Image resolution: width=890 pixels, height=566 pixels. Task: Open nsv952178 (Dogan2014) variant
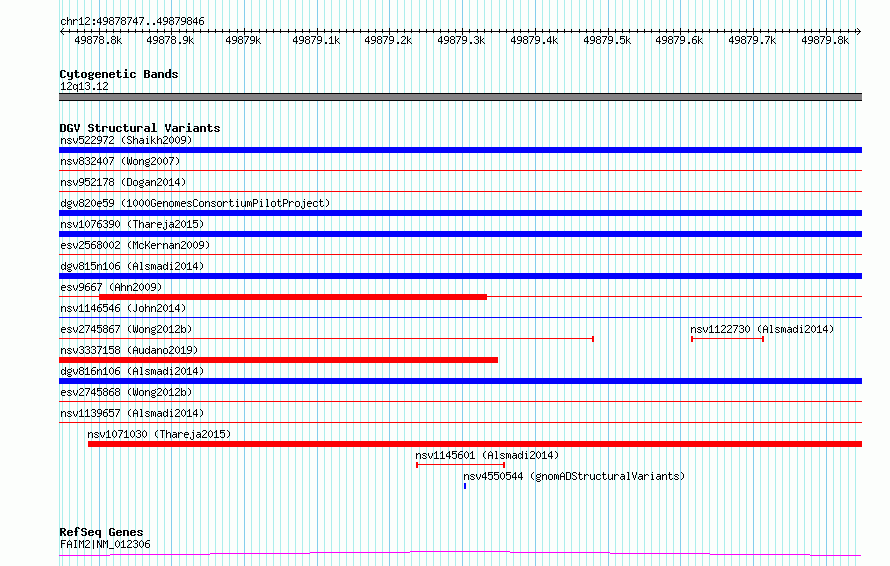tap(123, 182)
